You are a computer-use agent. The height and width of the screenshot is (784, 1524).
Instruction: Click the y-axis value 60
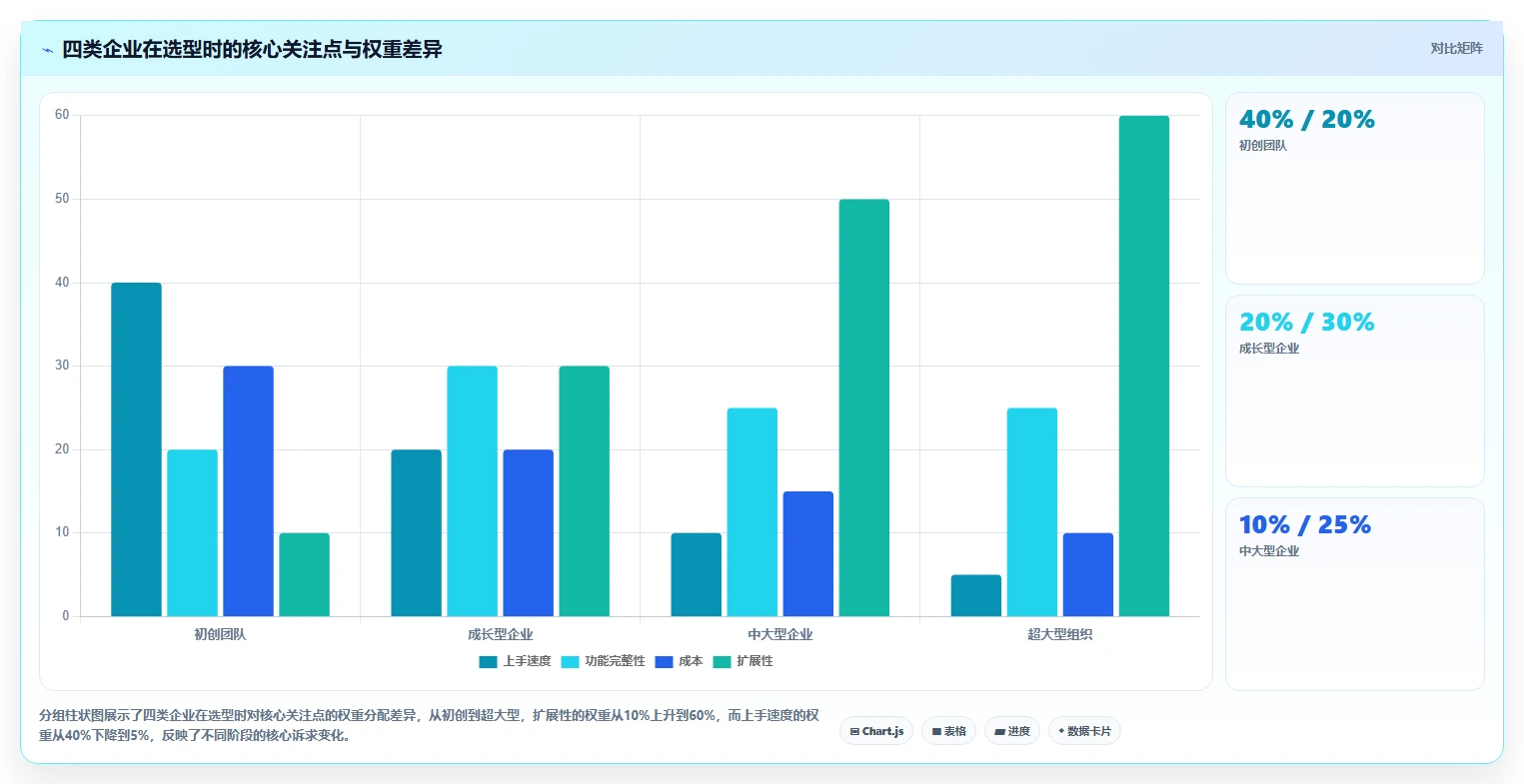(x=62, y=115)
